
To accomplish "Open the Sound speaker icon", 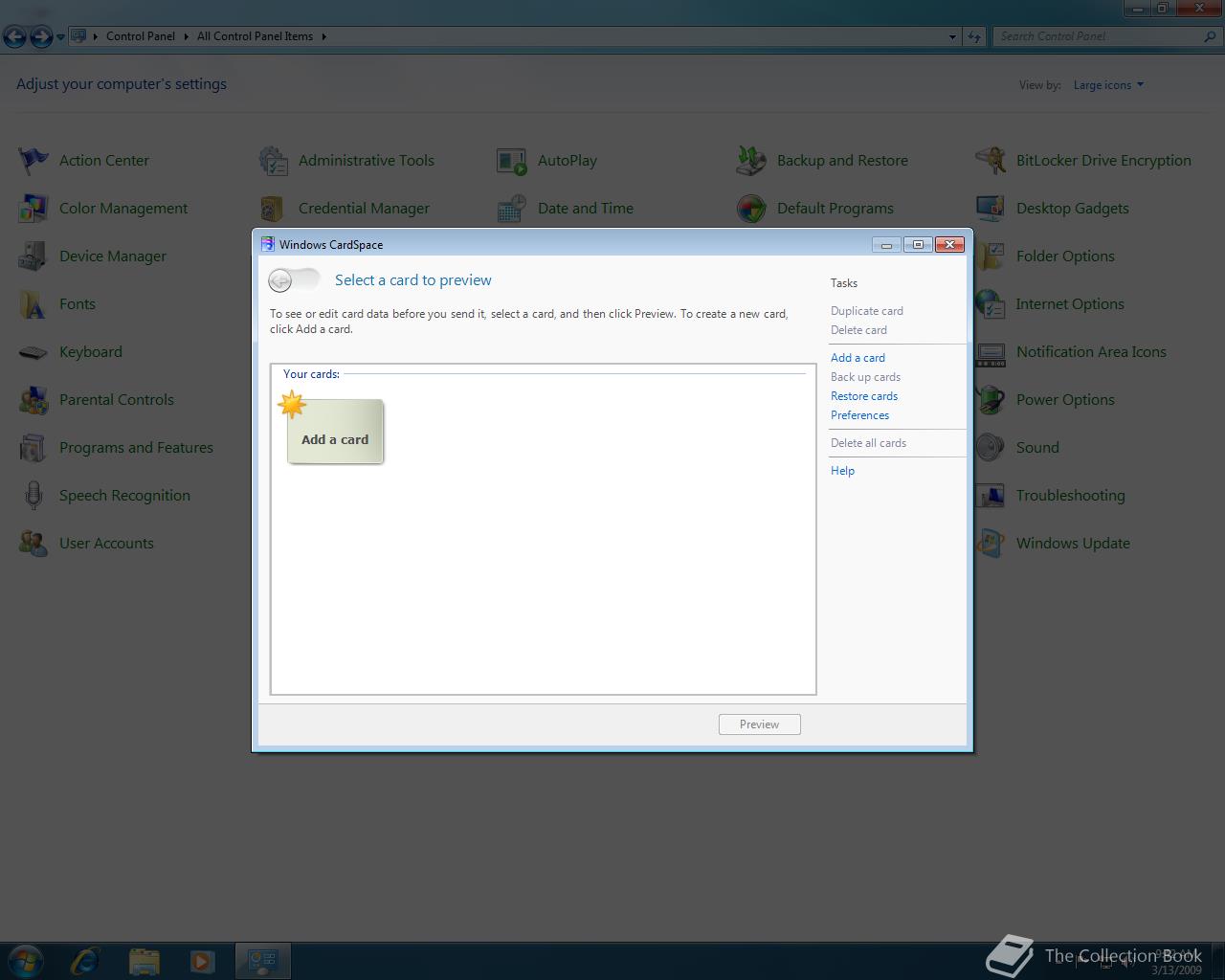I will click(x=991, y=447).
